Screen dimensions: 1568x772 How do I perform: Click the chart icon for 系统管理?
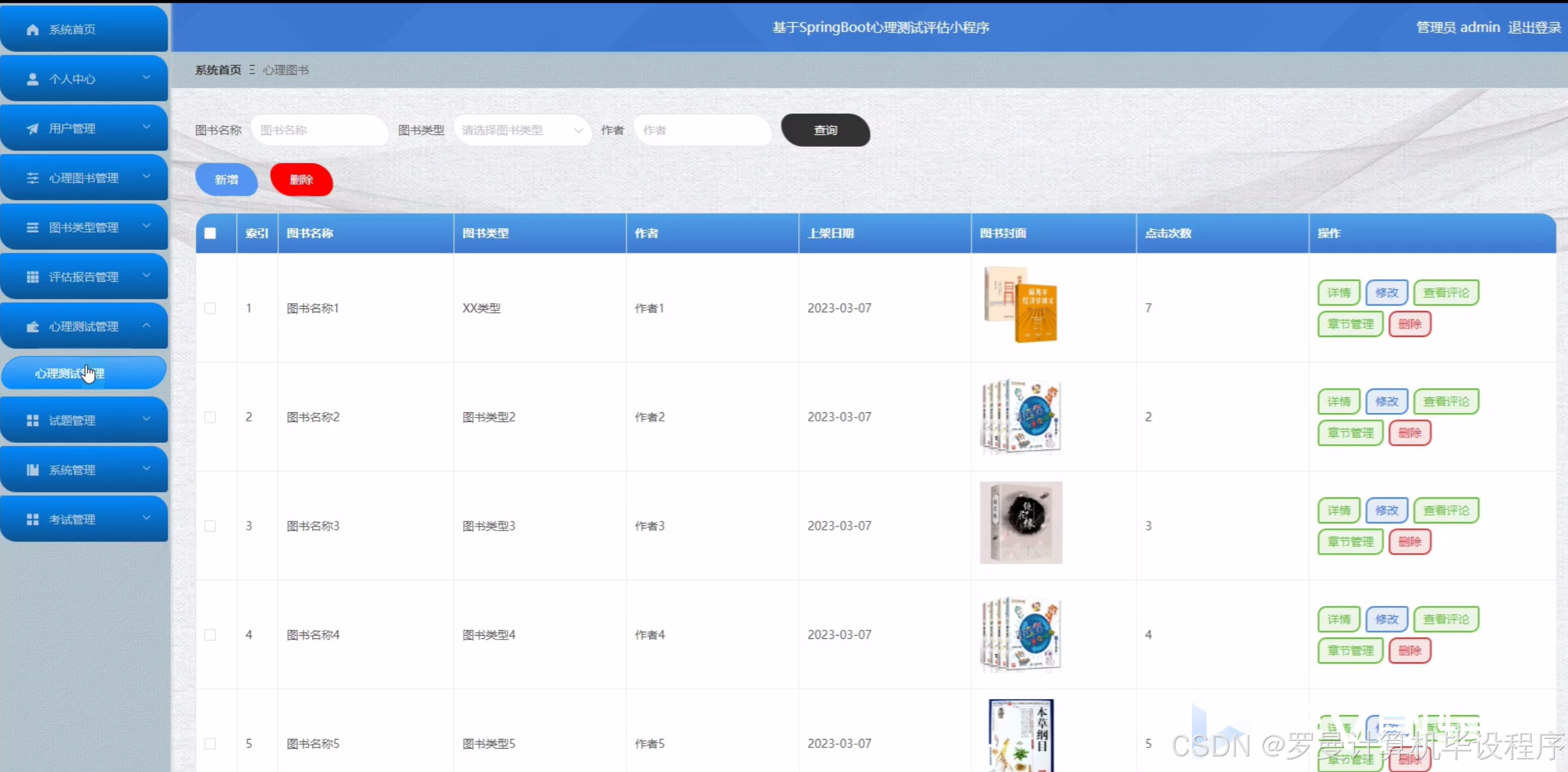[32, 470]
